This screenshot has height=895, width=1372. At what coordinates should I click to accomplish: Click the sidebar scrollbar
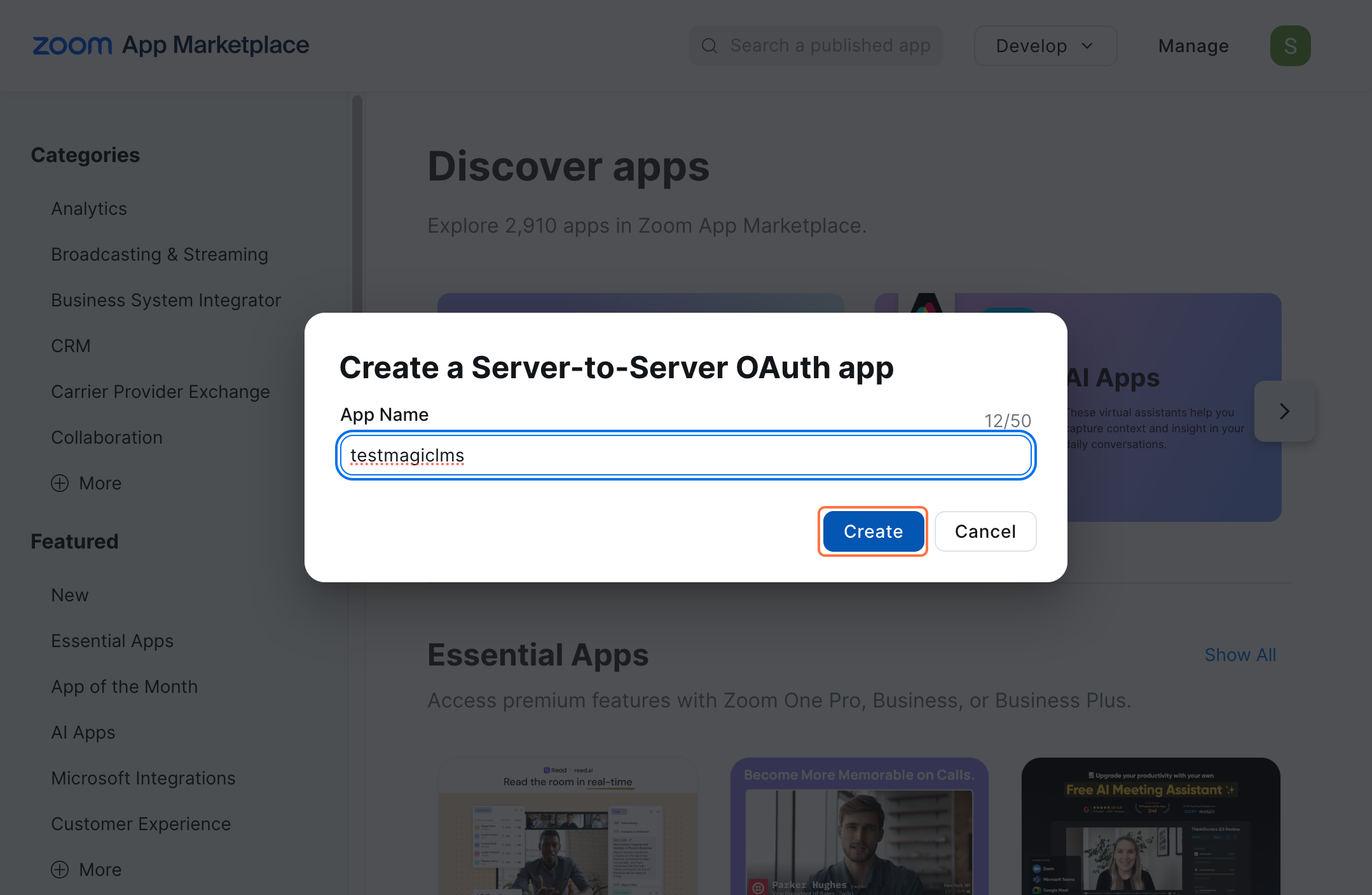click(x=357, y=203)
